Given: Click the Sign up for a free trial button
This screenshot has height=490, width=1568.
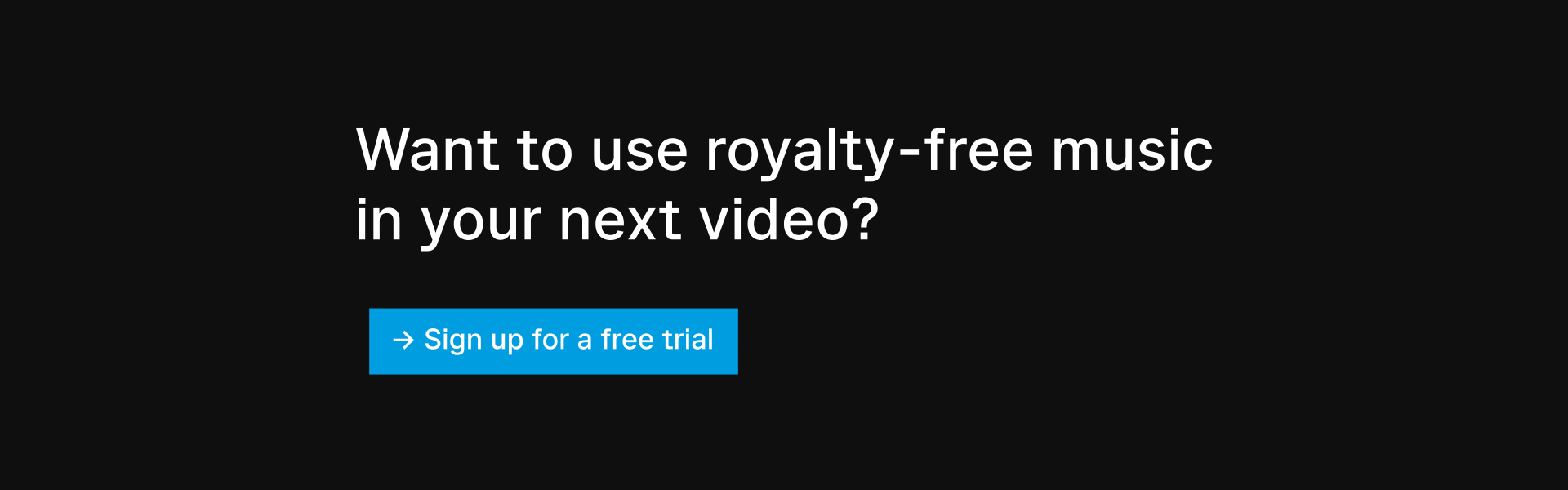Looking at the screenshot, I should [x=554, y=341].
